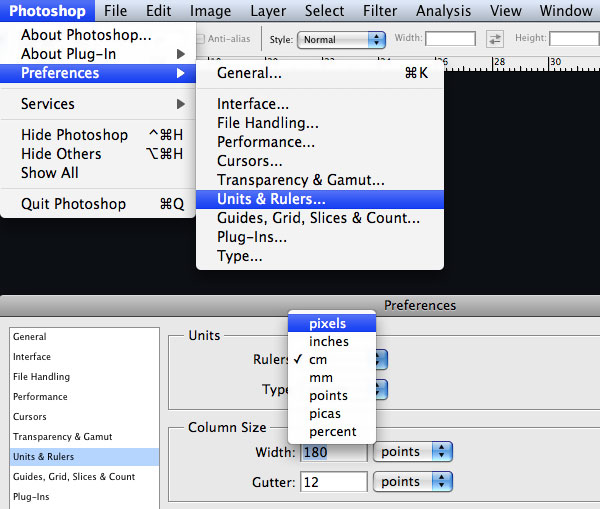This screenshot has width=600, height=509.
Task: Select cm in the Rulers unit list
Action: pyautogui.click(x=332, y=360)
